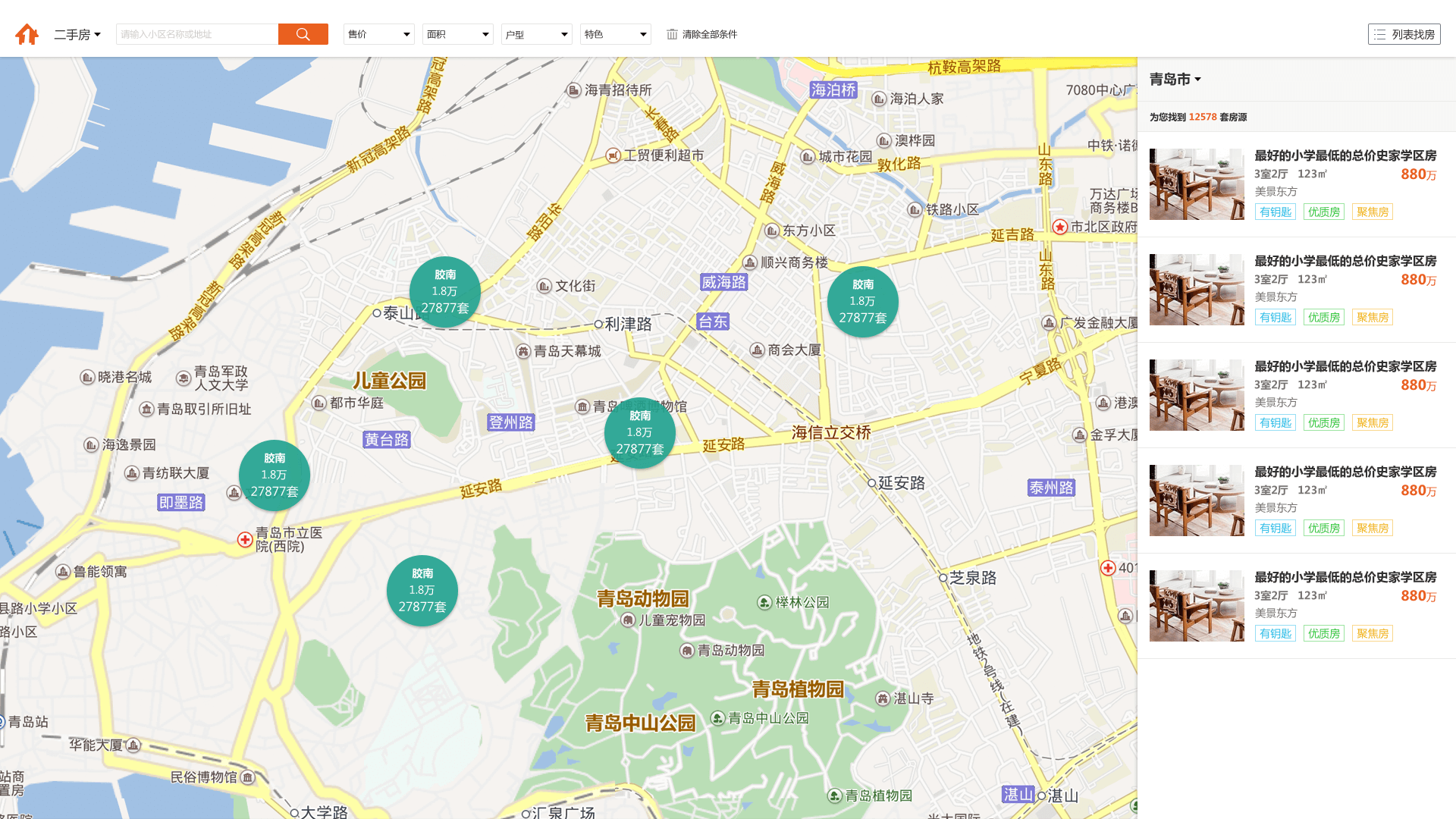Expand the 面积 area dropdown
Screen dimensions: 1456x819
click(x=457, y=34)
